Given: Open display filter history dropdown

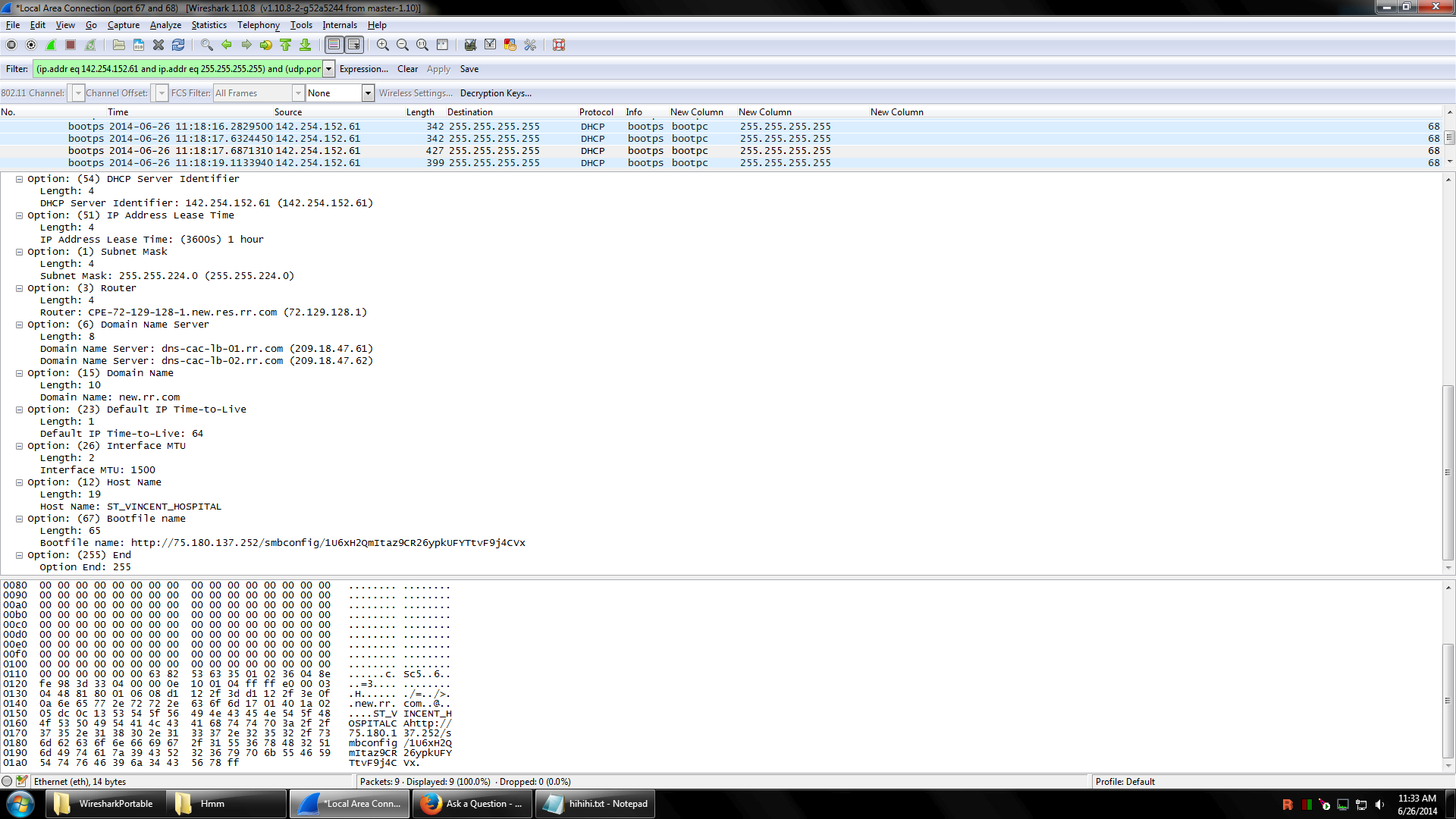Looking at the screenshot, I should click(329, 69).
